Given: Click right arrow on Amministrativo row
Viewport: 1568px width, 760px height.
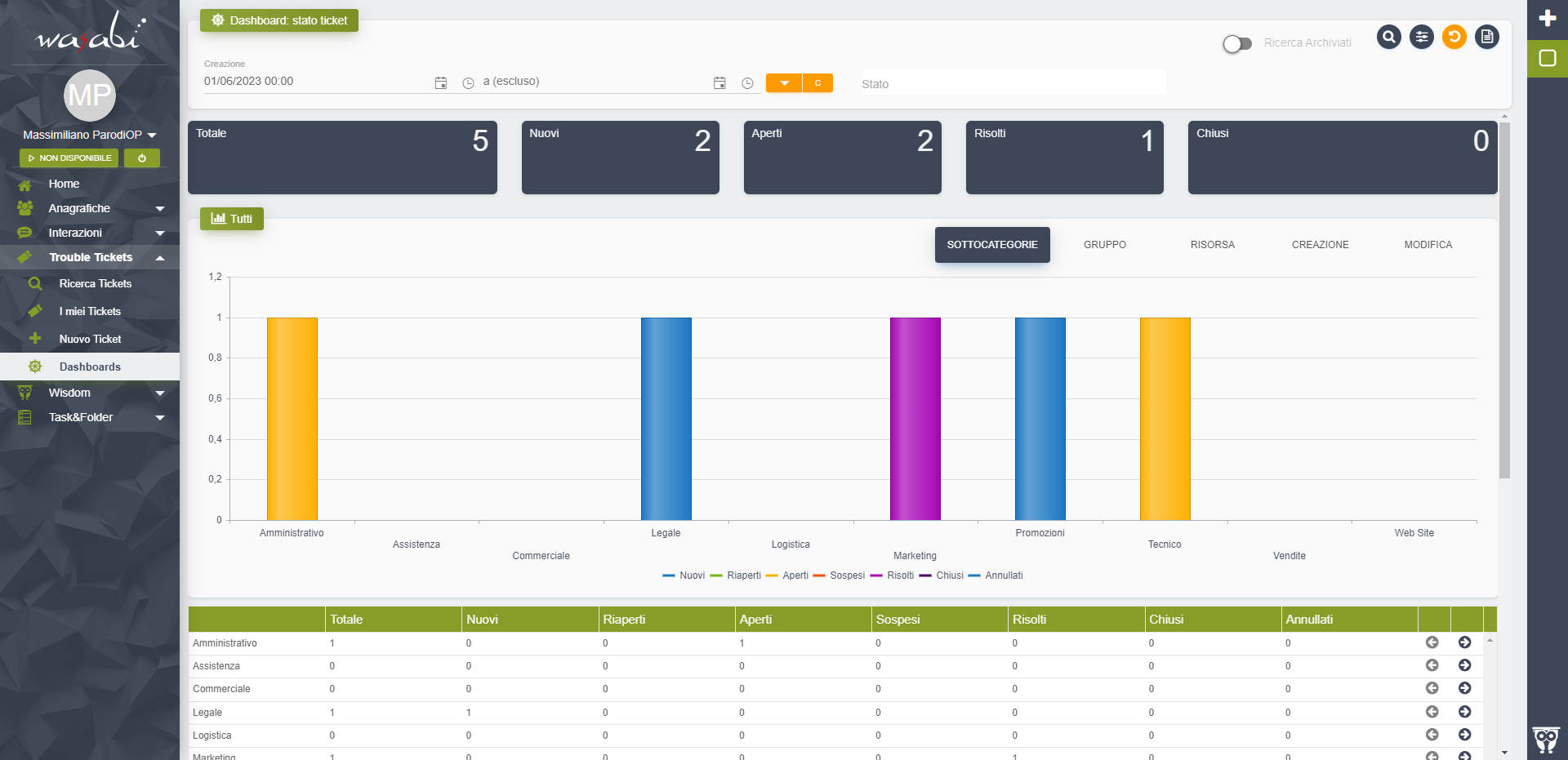Looking at the screenshot, I should point(1464,642).
